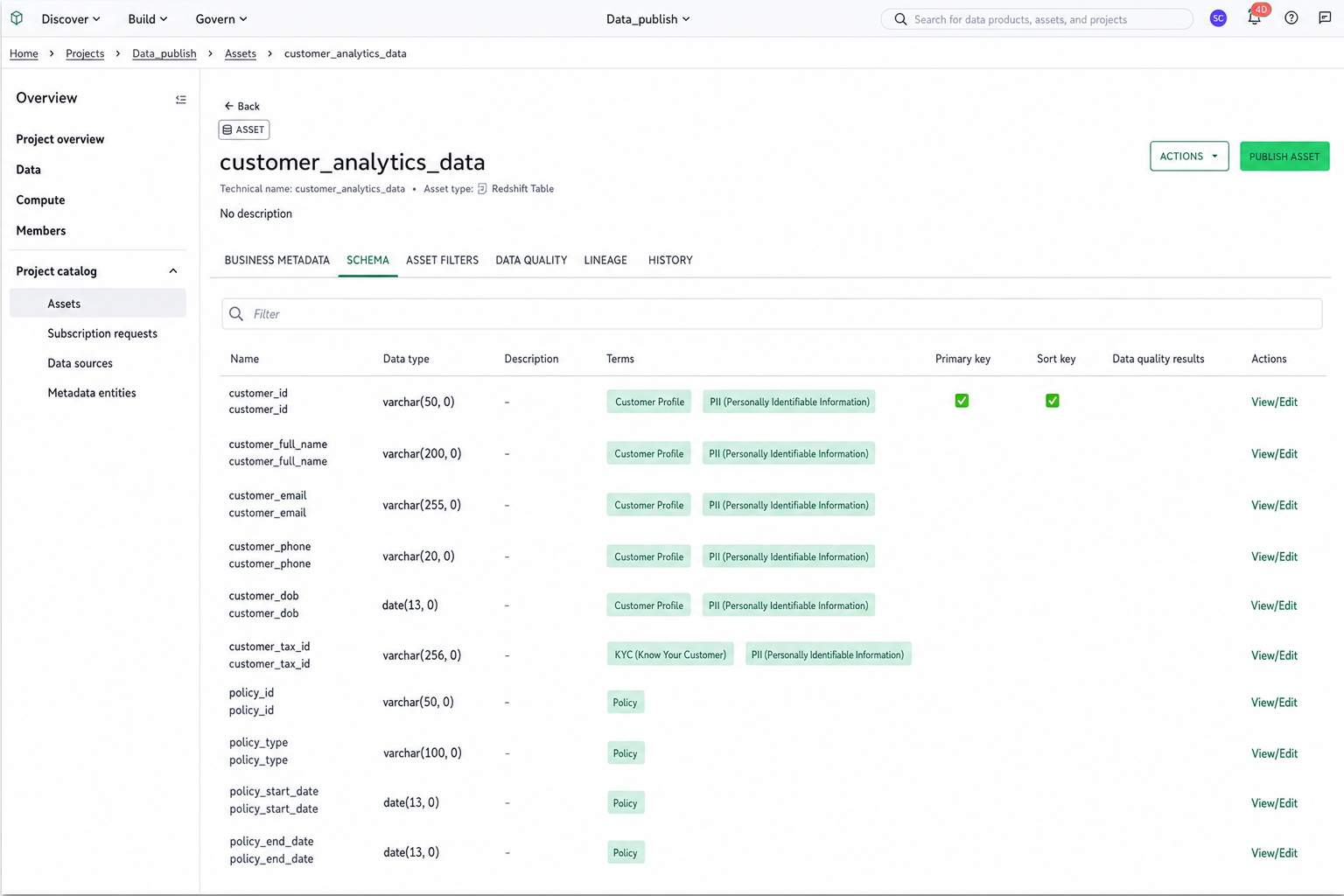Collapse the Overview sidebar panel
1344x896 pixels.
coord(181,99)
